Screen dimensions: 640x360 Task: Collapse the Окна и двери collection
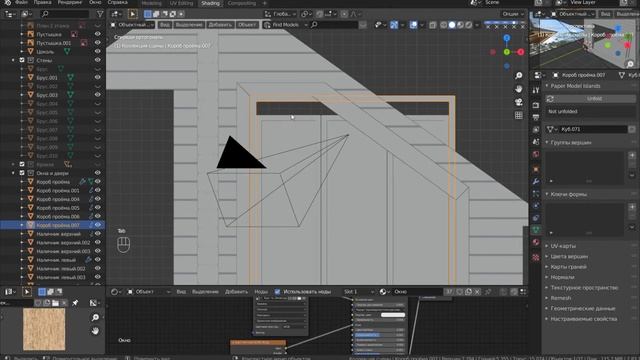pyautogui.click(x=13, y=173)
